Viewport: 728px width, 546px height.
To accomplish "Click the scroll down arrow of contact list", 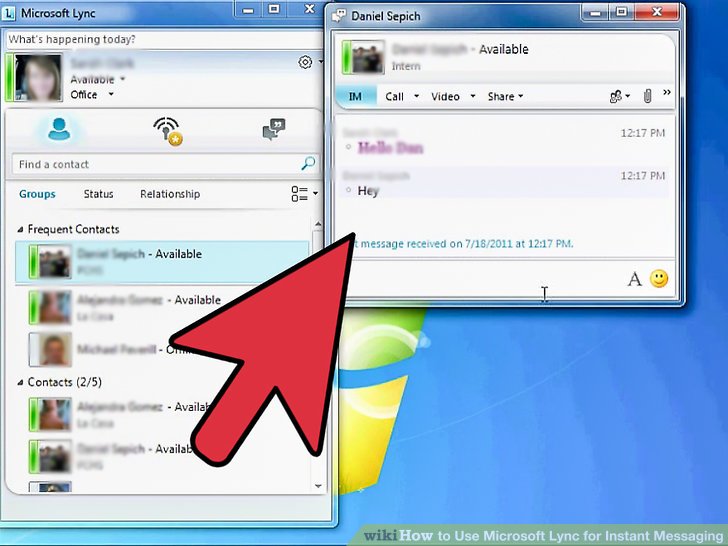I will [318, 486].
